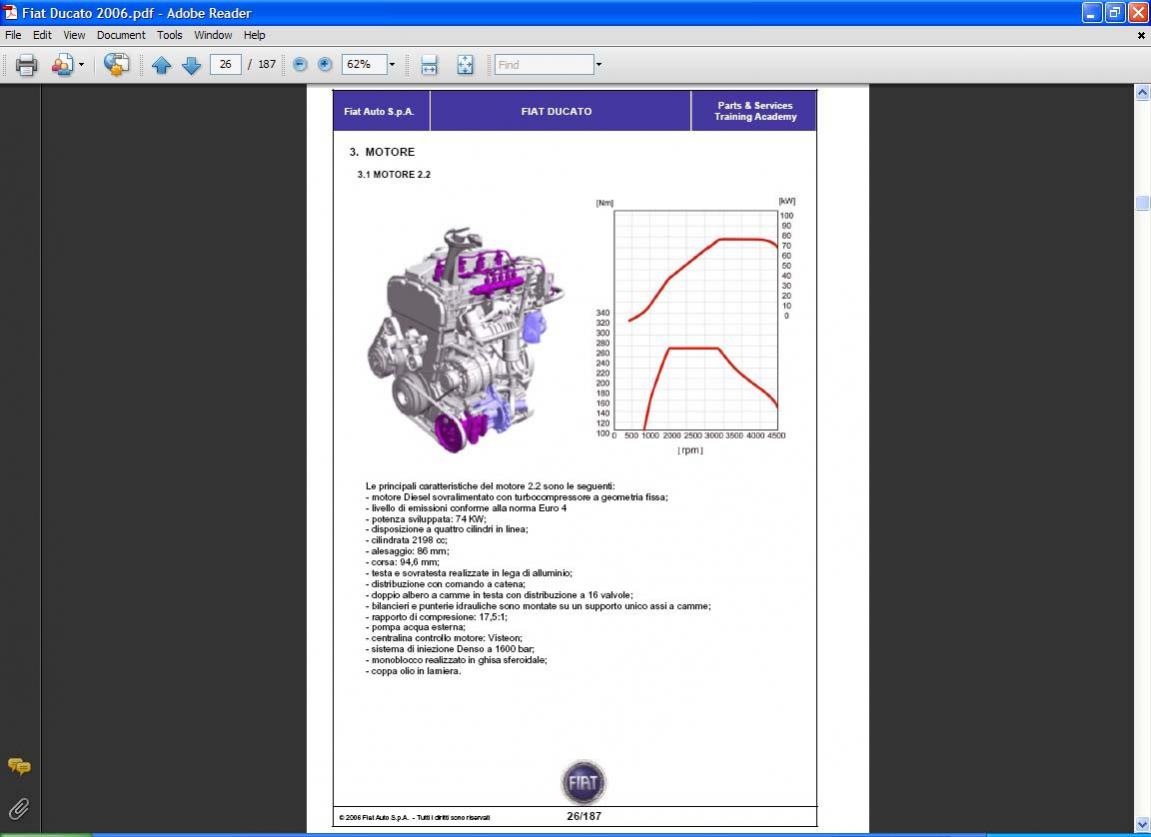Click the FIAT logo at page bottom
The width and height of the screenshot is (1151, 837).
(x=584, y=782)
